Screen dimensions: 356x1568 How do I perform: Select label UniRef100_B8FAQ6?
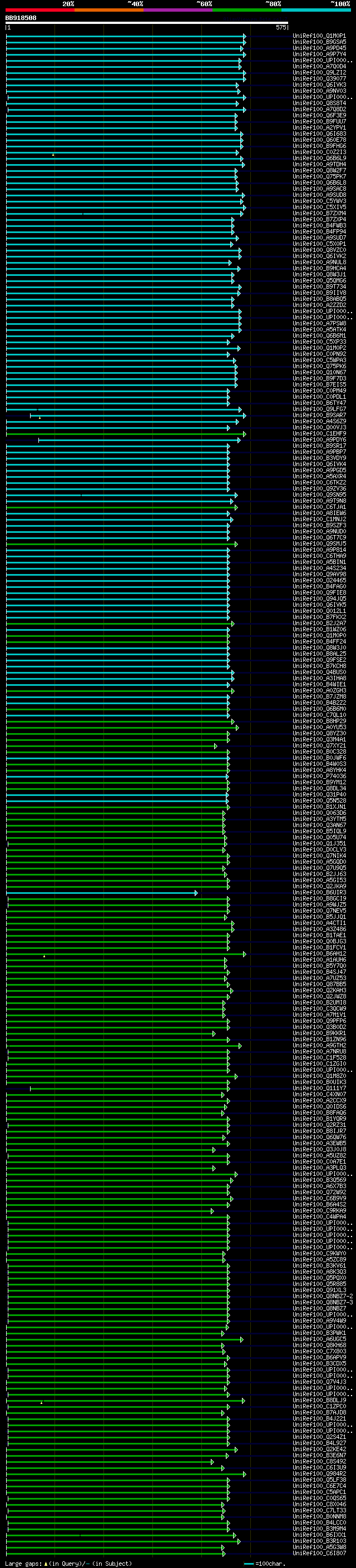pyautogui.click(x=319, y=1112)
